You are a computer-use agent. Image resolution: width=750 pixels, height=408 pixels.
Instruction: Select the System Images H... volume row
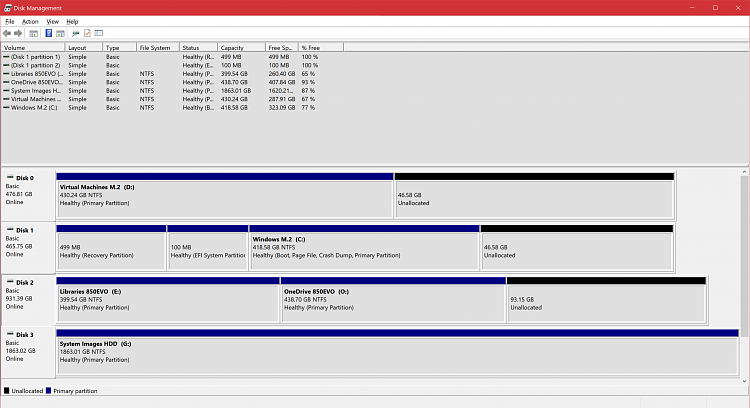coord(172,91)
